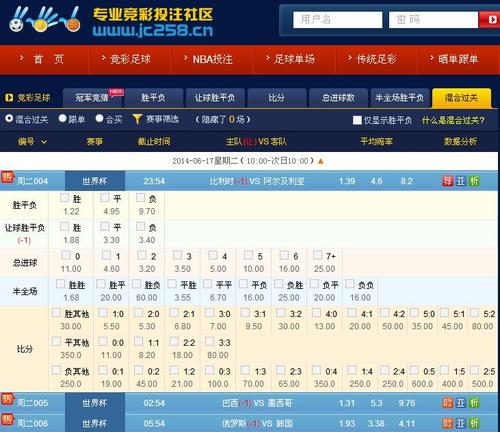Screen dimensions: 500x432
Task: Click the yellow funnel filter icon
Action: click(x=137, y=119)
